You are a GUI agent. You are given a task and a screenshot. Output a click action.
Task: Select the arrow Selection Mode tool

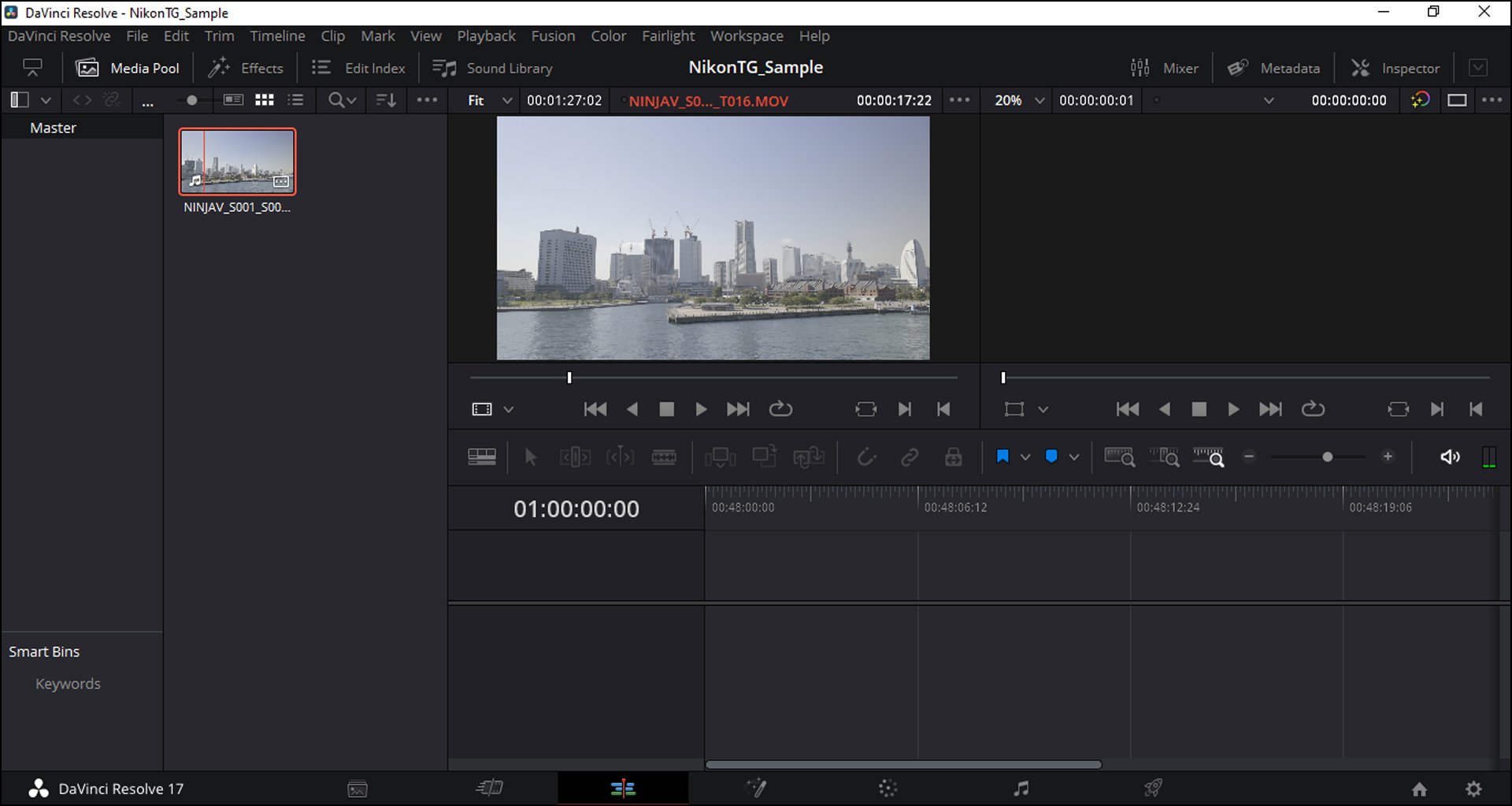531,457
